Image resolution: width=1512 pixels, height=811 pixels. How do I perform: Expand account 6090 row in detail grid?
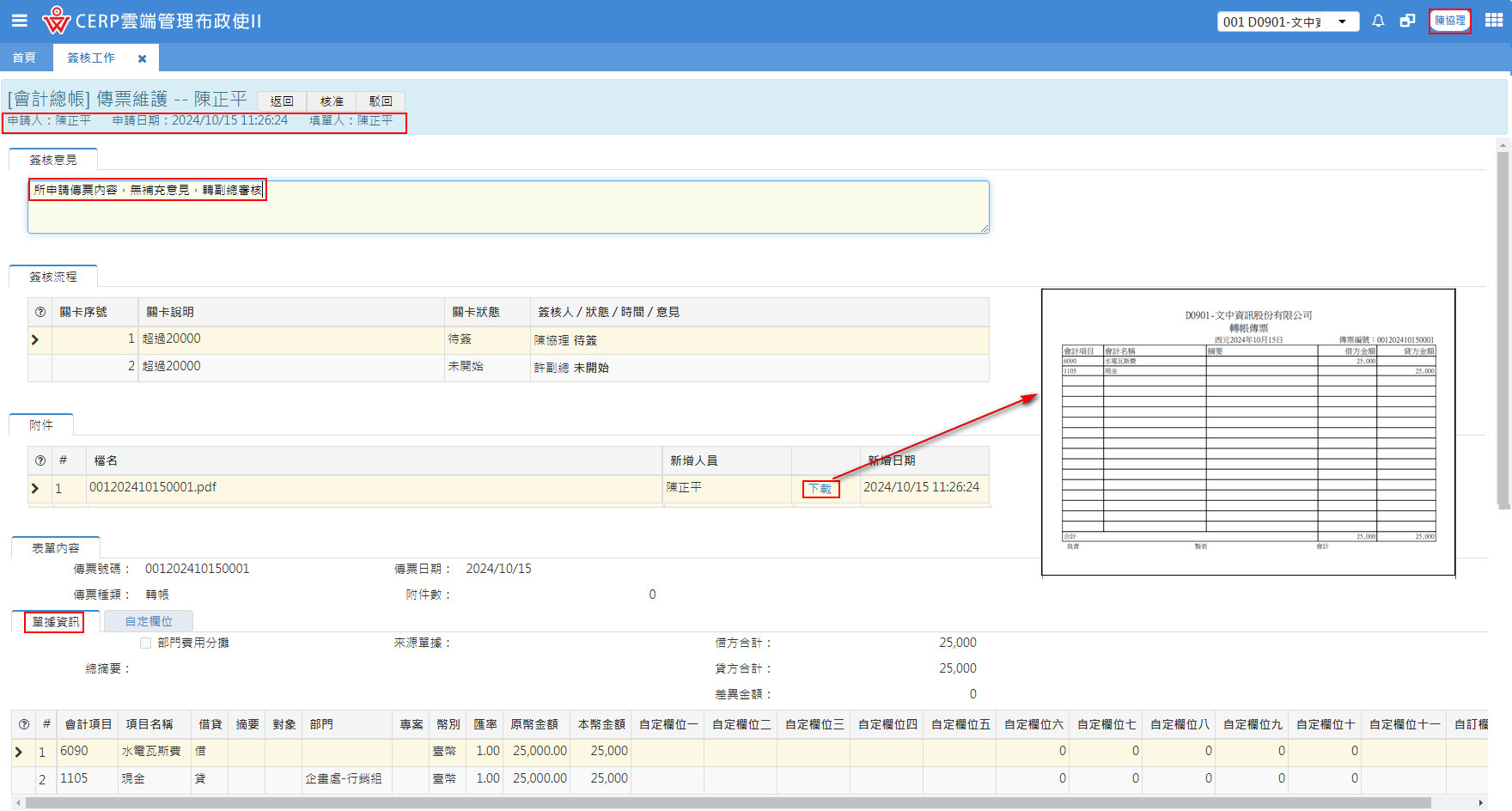point(19,752)
